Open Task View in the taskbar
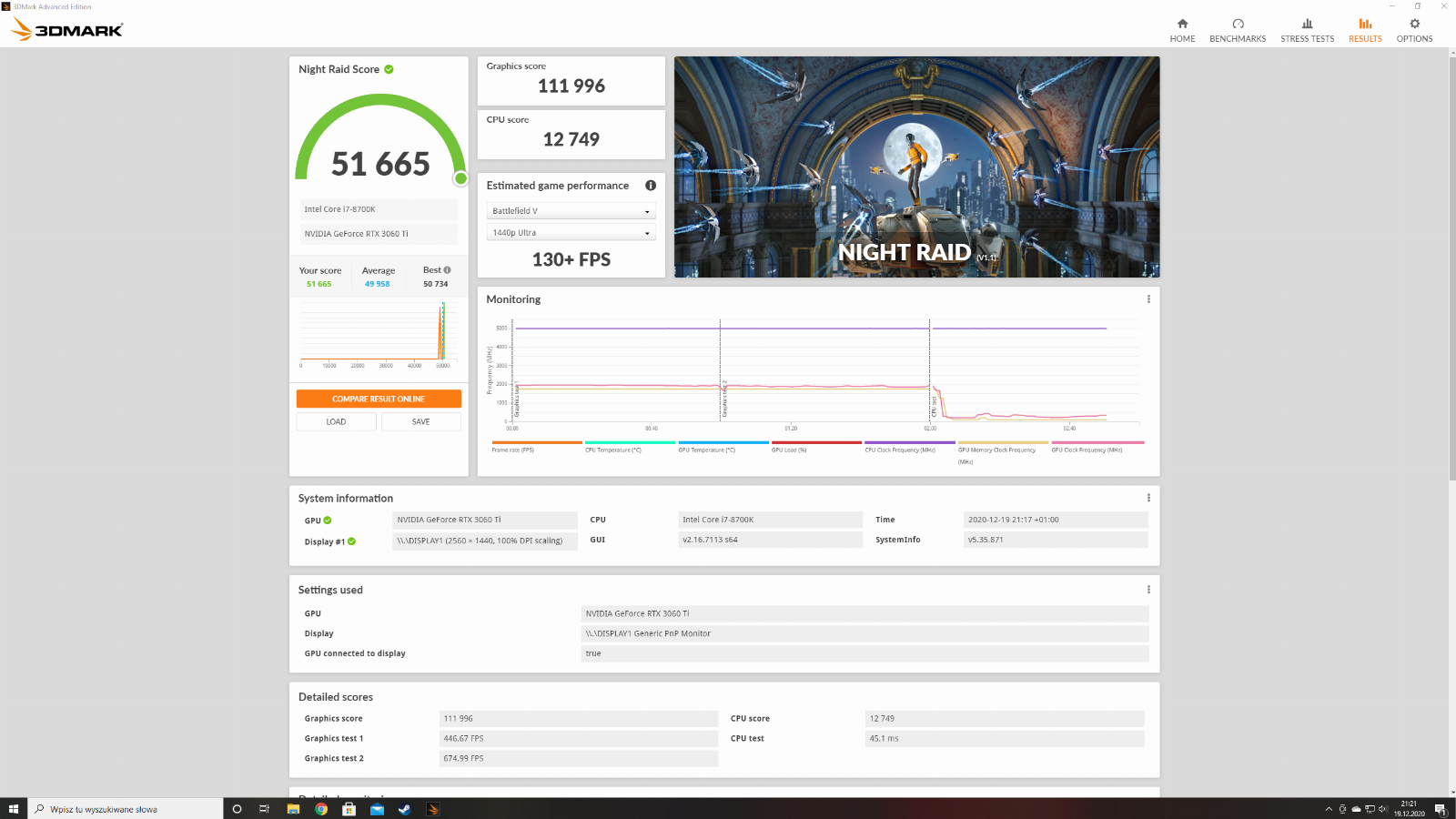The width and height of the screenshot is (1456, 819). pos(265,809)
